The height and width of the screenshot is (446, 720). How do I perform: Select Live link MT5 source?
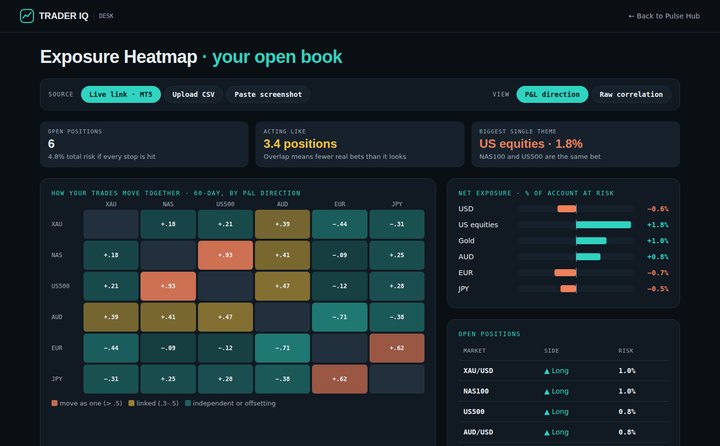point(121,94)
